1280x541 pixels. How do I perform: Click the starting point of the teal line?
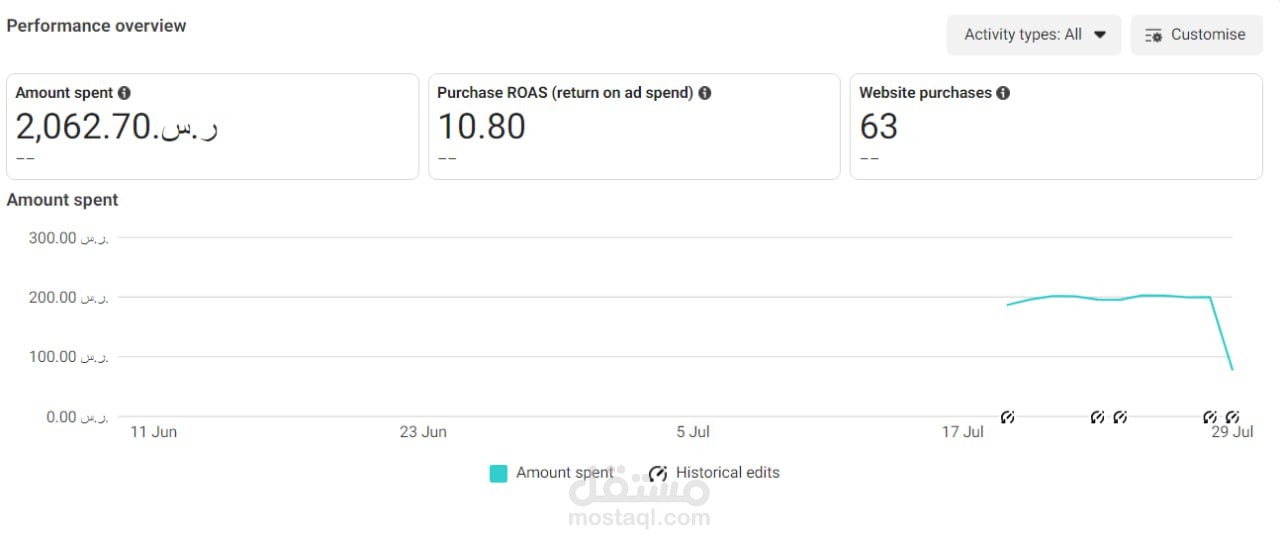[x=1008, y=305]
